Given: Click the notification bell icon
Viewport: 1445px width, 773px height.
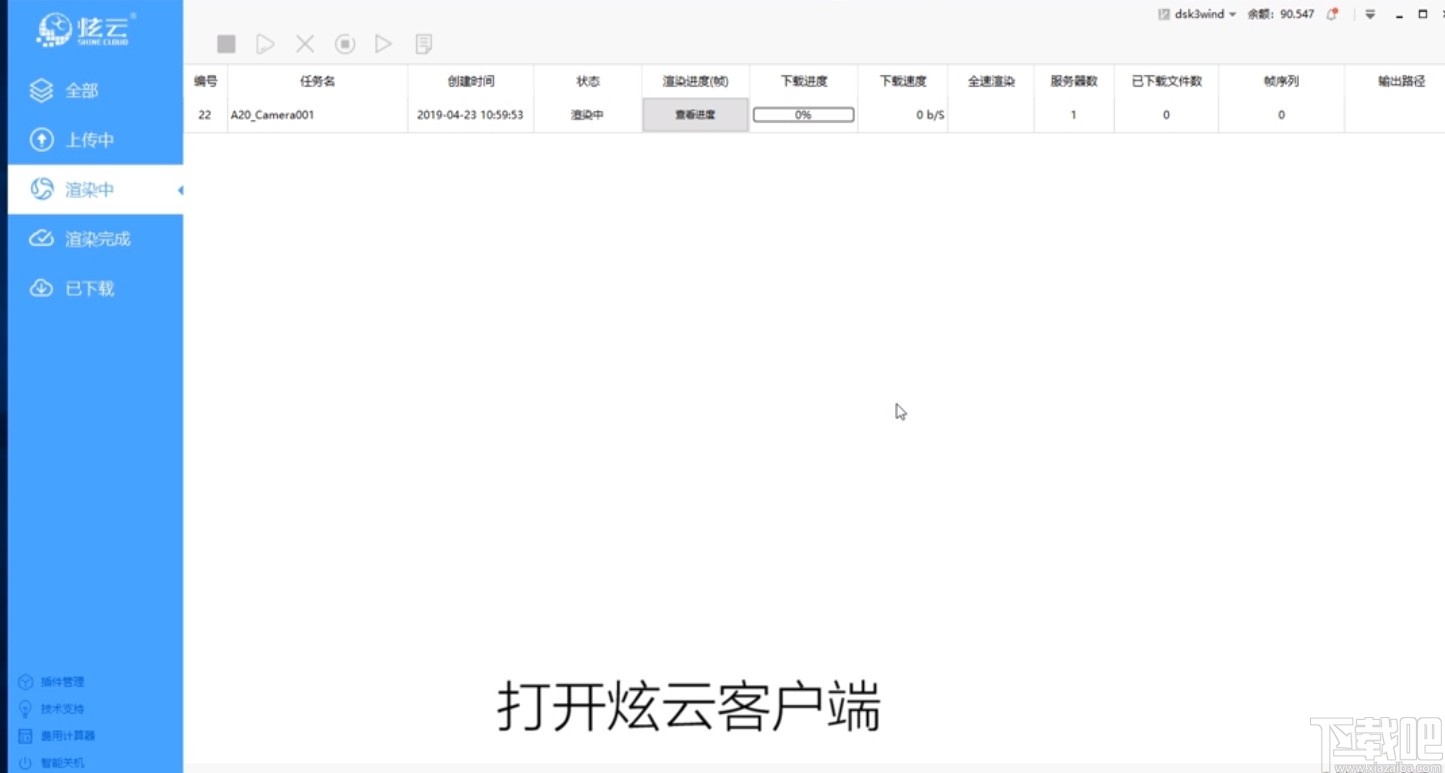Looking at the screenshot, I should [x=1331, y=14].
